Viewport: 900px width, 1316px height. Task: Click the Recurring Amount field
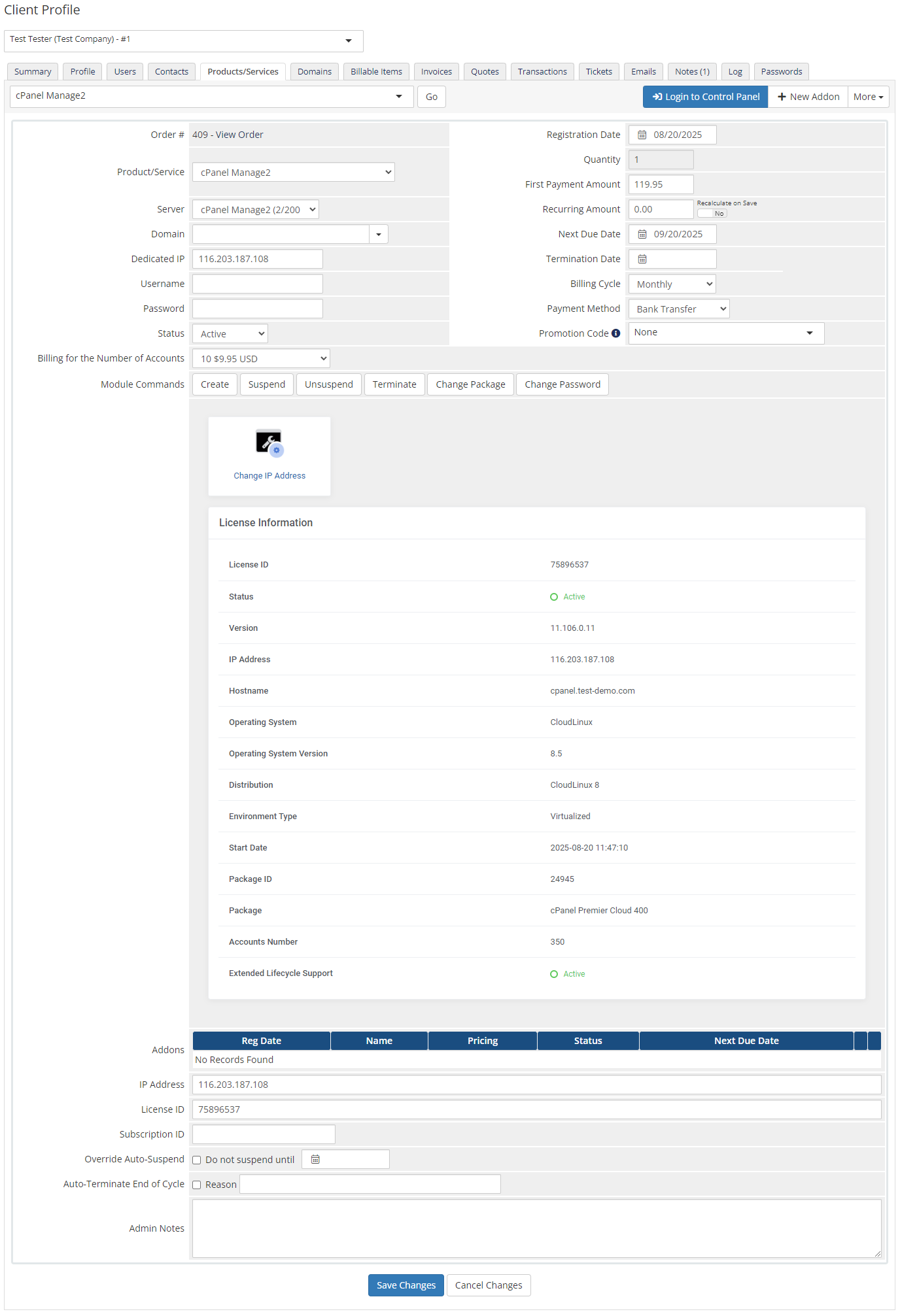click(661, 209)
